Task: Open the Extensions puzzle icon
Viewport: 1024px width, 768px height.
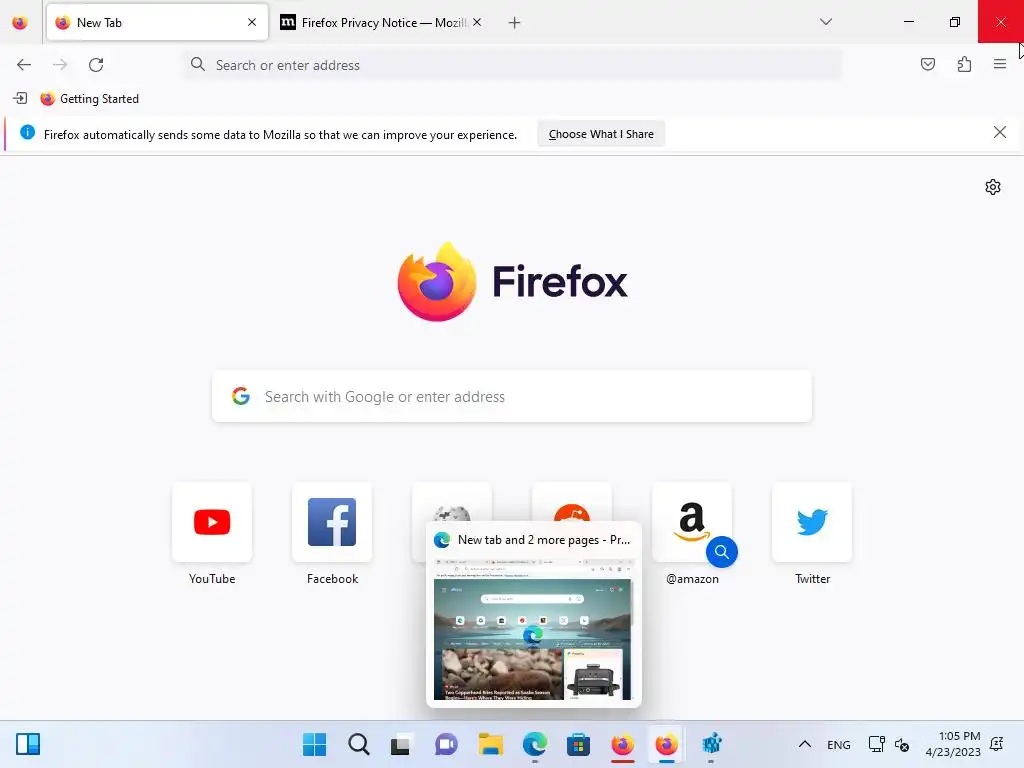Action: (964, 64)
